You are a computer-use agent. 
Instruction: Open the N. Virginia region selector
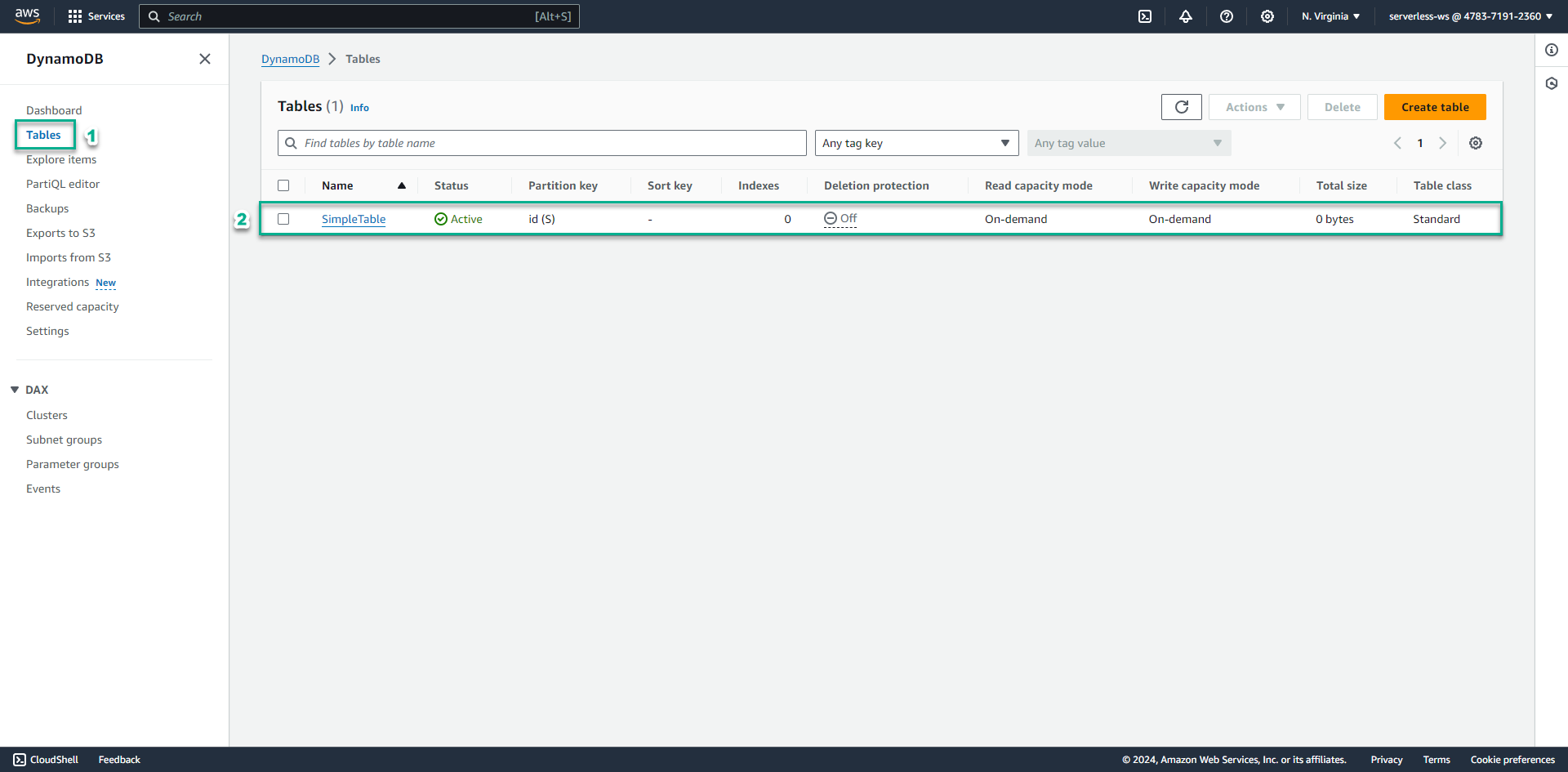click(x=1331, y=16)
